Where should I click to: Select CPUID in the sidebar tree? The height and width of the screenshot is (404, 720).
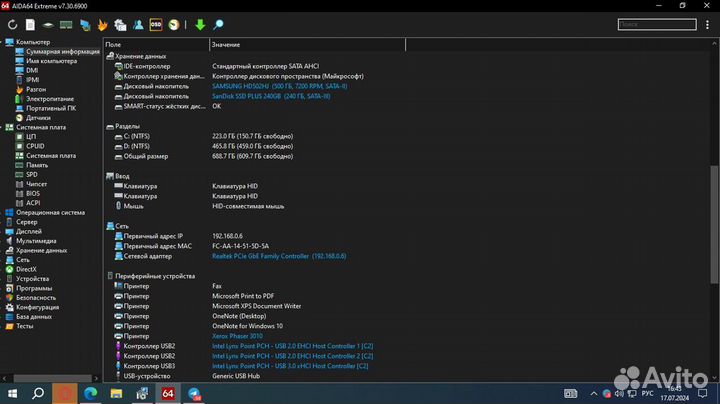35,146
